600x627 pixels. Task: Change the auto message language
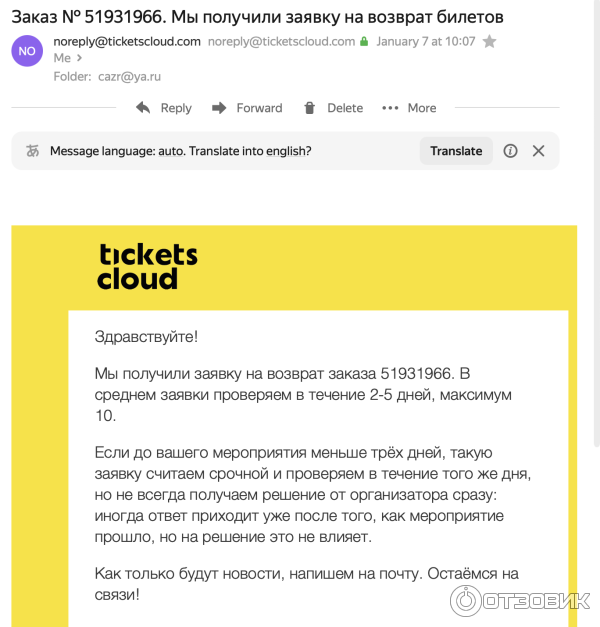click(170, 151)
